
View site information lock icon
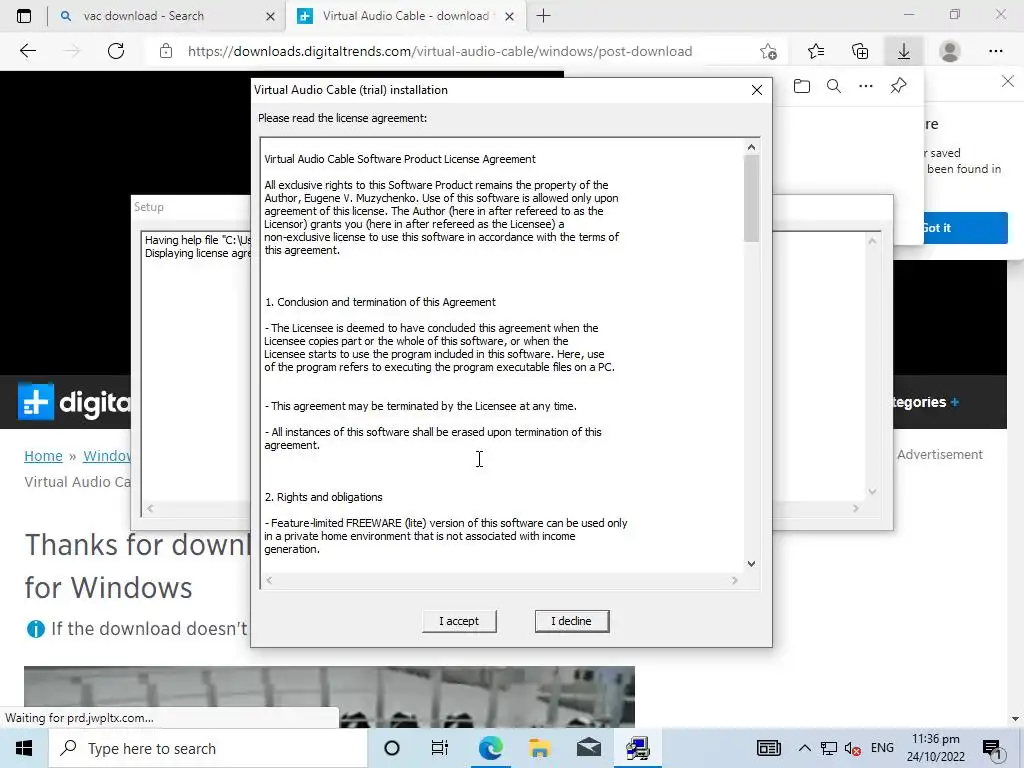[166, 51]
